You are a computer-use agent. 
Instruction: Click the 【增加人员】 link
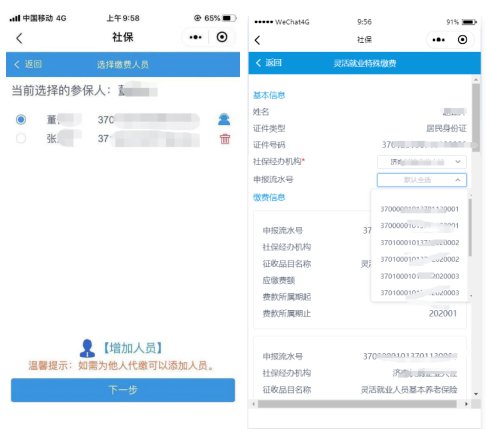point(133,348)
